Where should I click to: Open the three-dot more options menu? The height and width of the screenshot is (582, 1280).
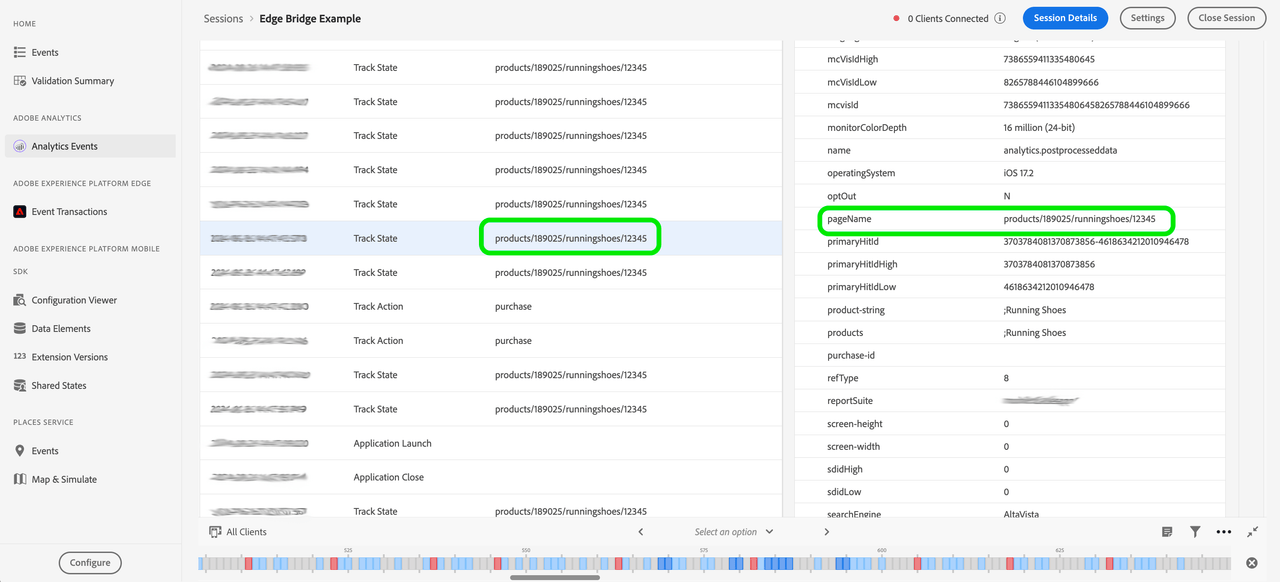pyautogui.click(x=1223, y=532)
